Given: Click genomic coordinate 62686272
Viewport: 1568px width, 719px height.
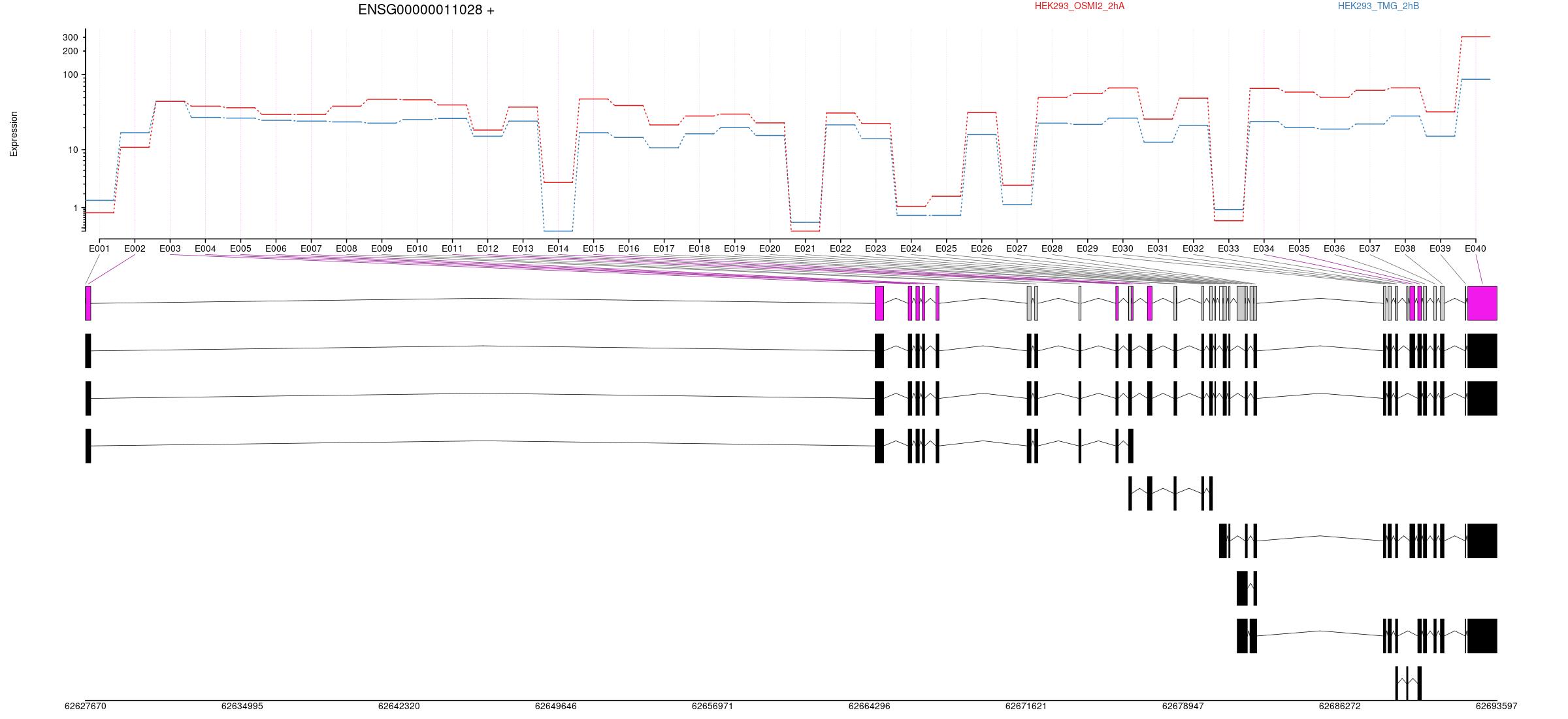Looking at the screenshot, I should (1340, 706).
